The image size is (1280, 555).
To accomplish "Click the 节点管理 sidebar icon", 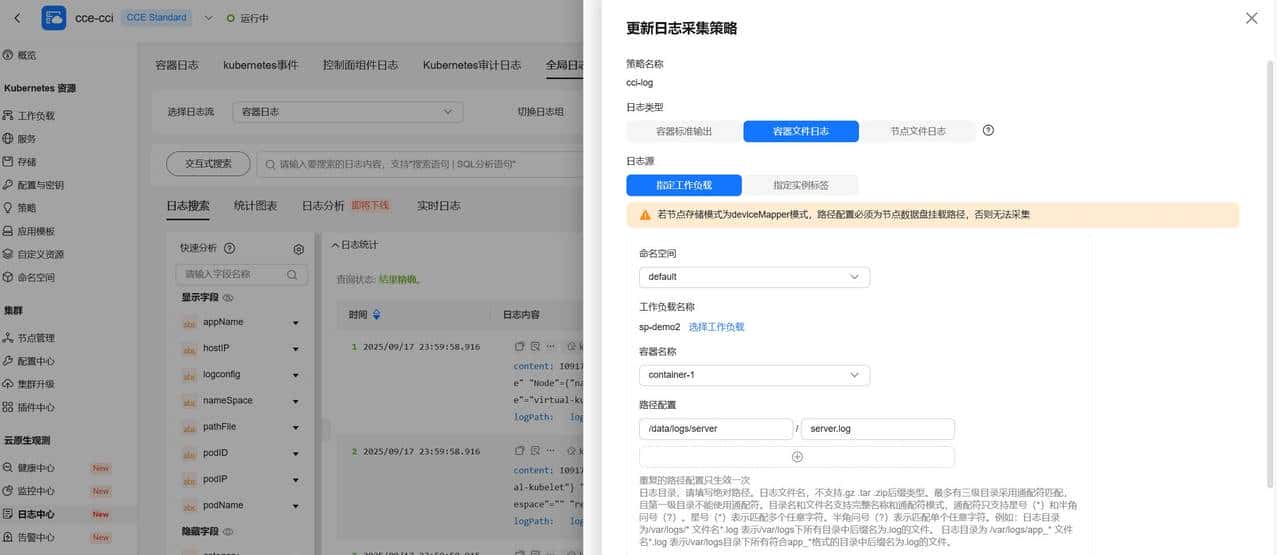I will pos(8,338).
